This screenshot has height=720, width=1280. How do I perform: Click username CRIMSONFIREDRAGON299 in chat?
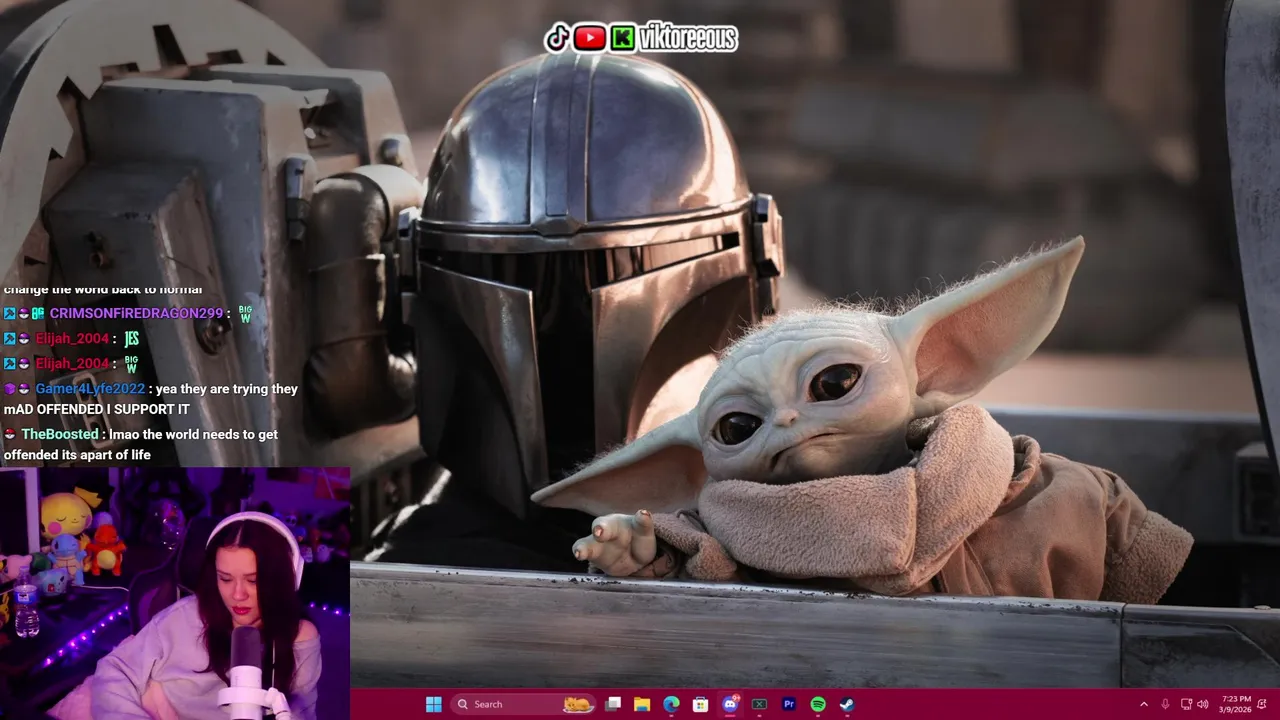(136, 313)
